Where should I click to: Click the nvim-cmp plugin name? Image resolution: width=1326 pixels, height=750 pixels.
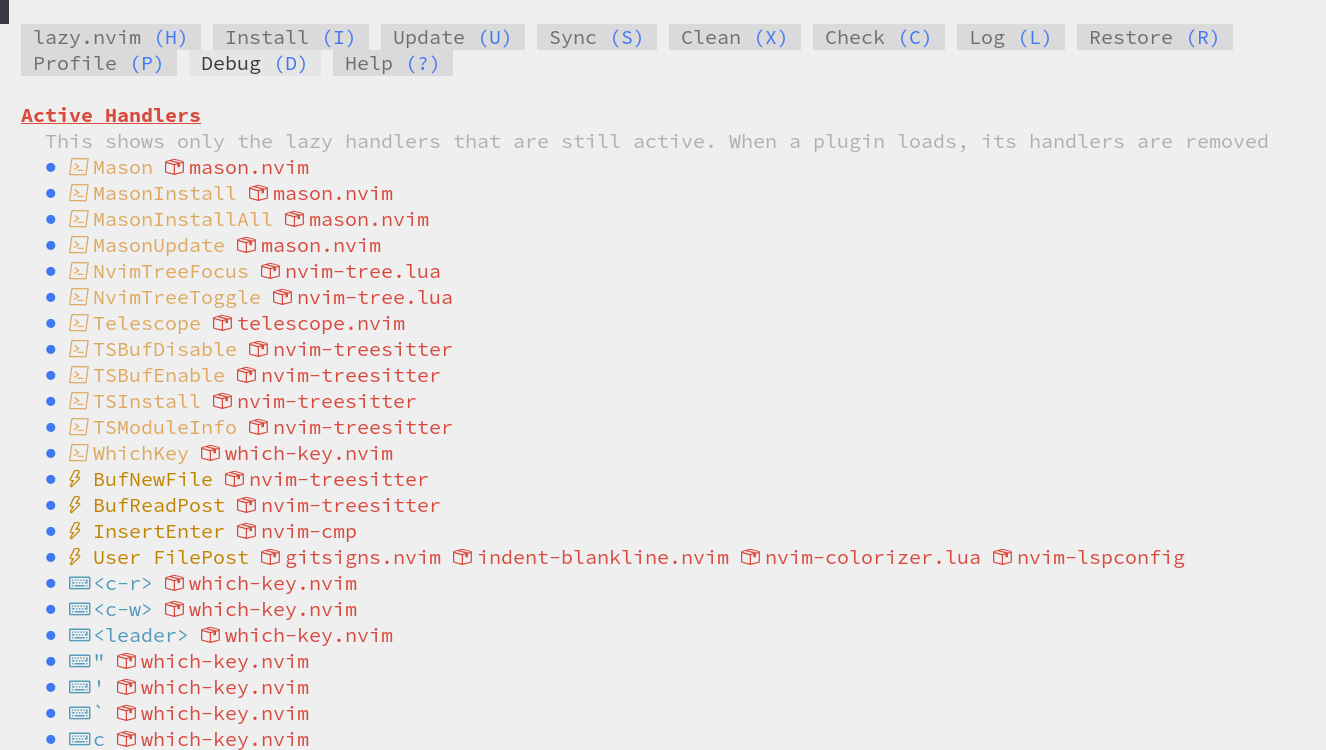pyautogui.click(x=309, y=531)
